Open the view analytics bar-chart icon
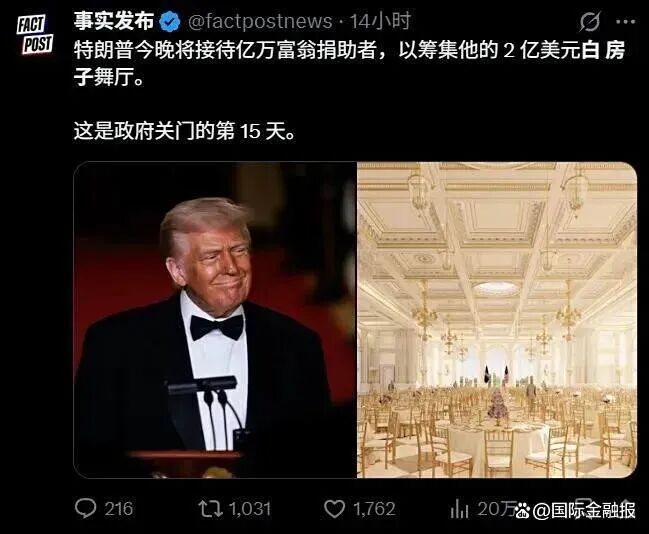Viewport: 649px width, 534px height. 459,509
